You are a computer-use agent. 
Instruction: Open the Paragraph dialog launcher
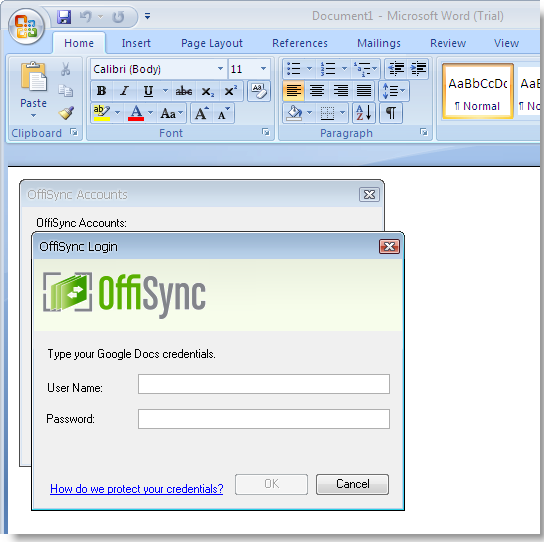point(424,132)
